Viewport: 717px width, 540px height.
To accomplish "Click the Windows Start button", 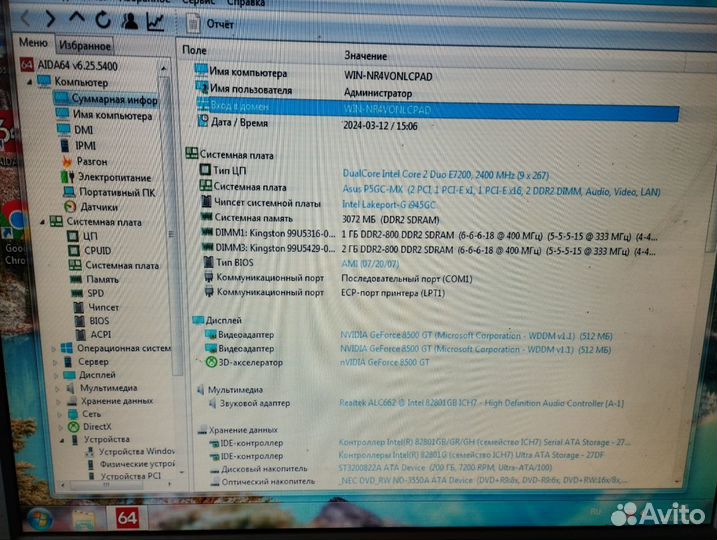I will [39, 520].
